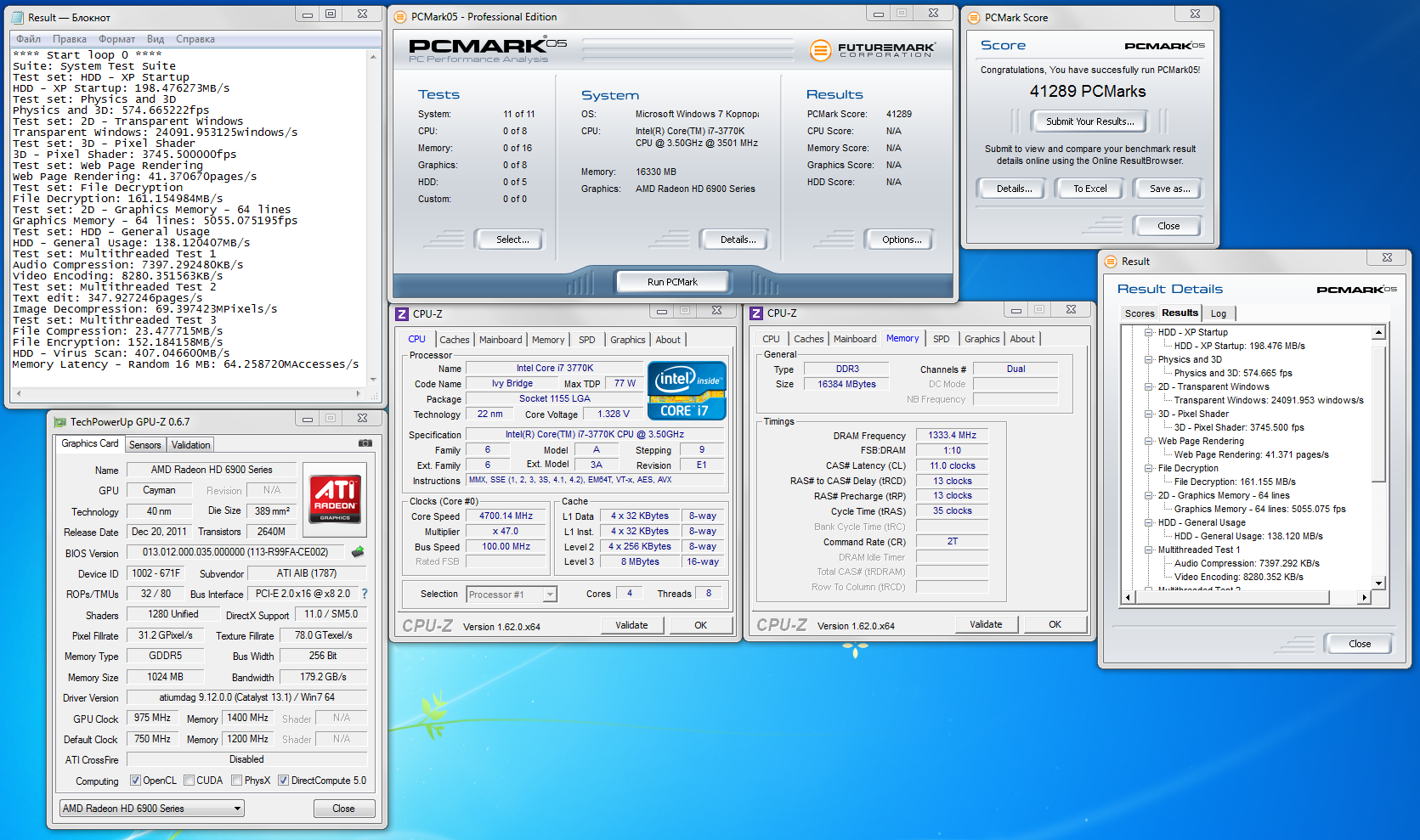Open SPD tab in Memory CPU-Z window
Viewport: 1420px width, 840px height.
941,339
